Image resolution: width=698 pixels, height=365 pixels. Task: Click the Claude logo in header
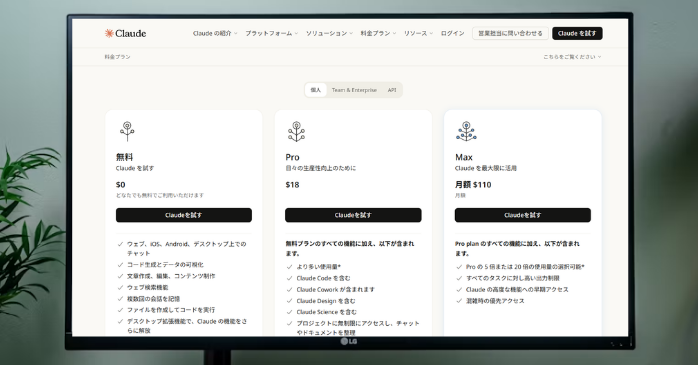click(x=125, y=33)
